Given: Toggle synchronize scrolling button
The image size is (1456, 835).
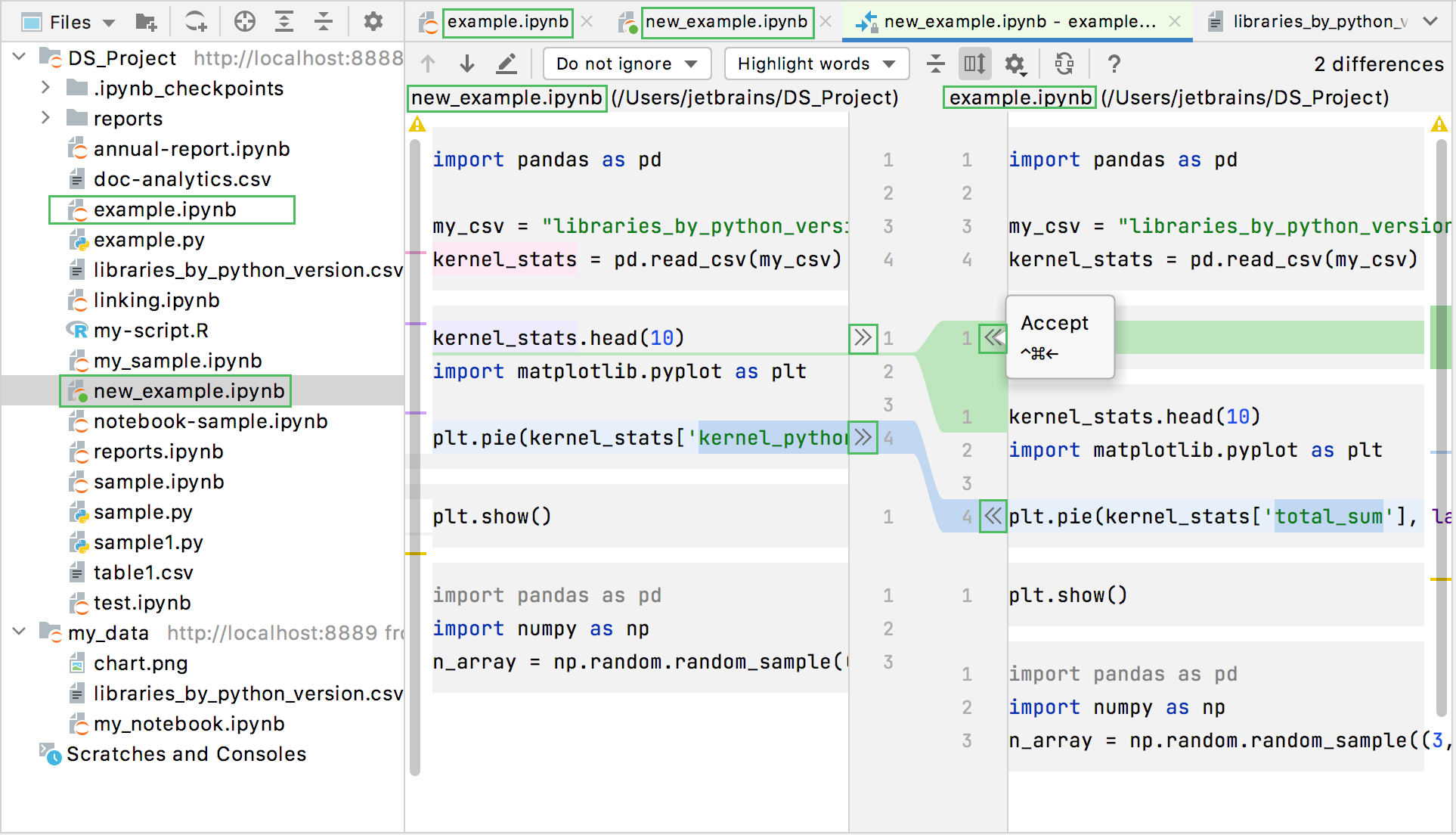Looking at the screenshot, I should click(x=974, y=64).
